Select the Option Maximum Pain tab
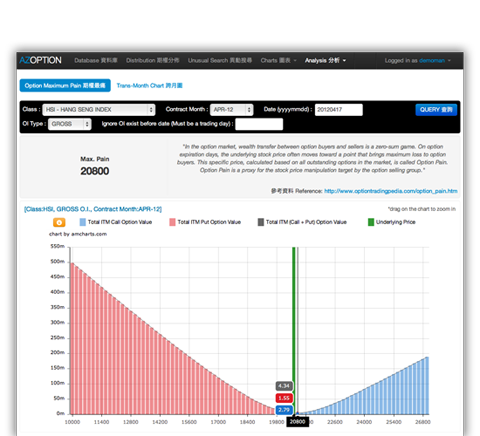Image resolution: width=480 pixels, height=436 pixels. coord(65,86)
